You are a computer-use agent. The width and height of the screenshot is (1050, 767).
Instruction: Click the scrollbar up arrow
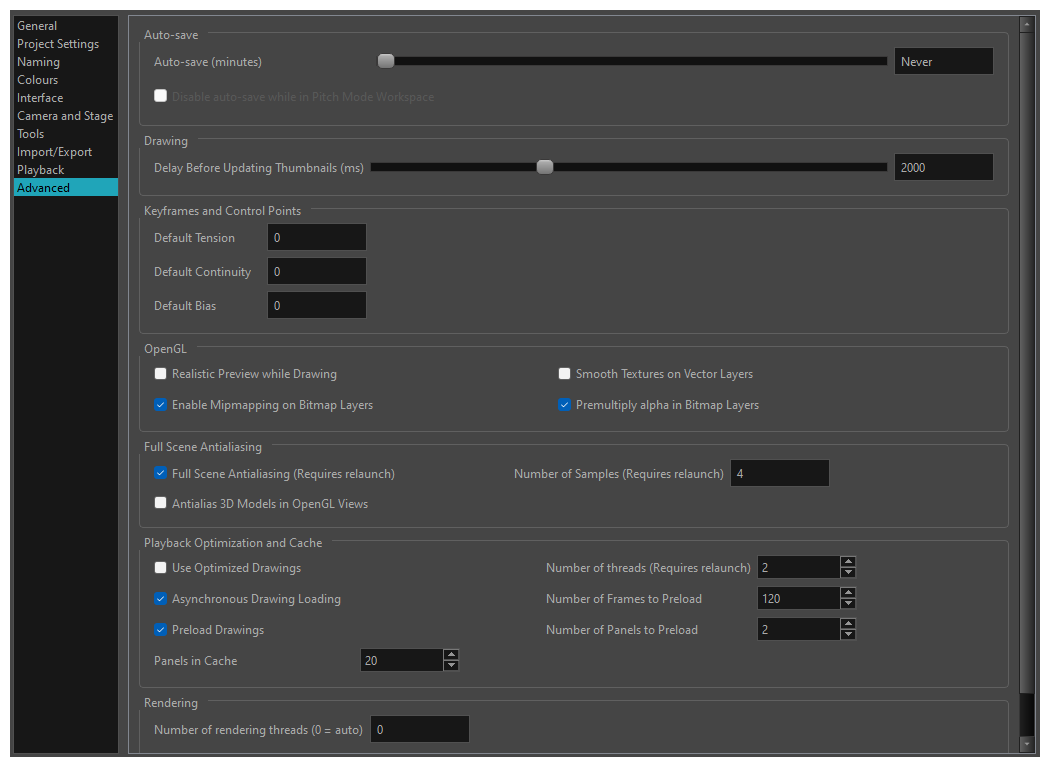pos(1026,24)
